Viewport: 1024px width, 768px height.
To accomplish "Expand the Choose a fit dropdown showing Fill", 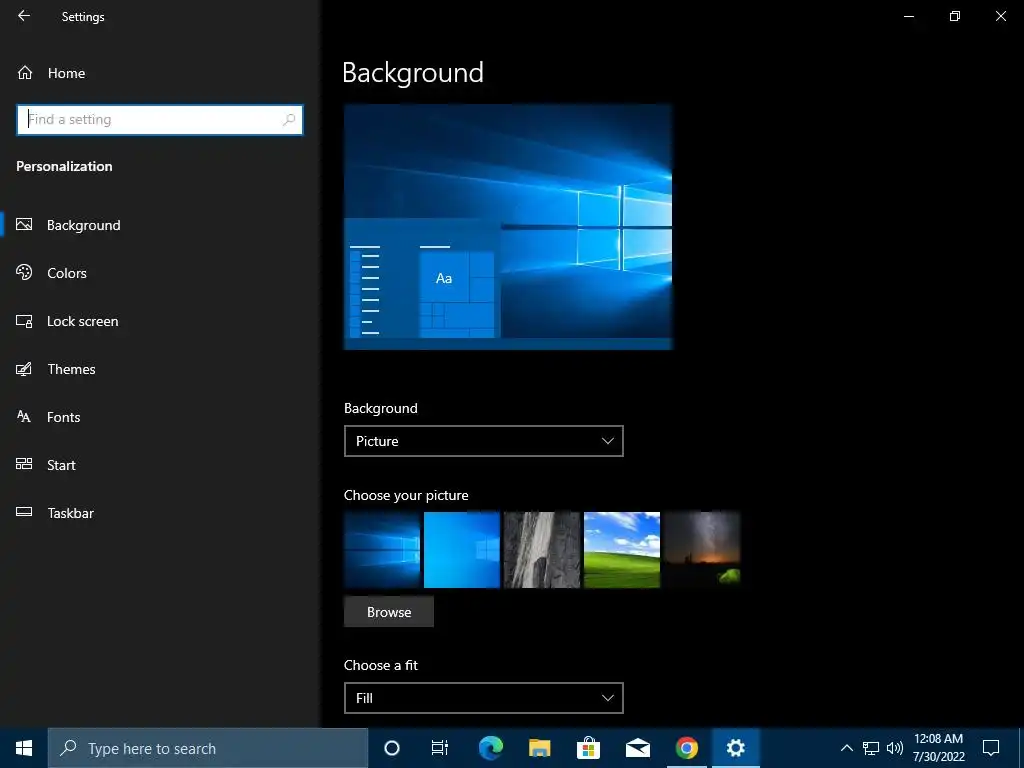I will tap(483, 698).
